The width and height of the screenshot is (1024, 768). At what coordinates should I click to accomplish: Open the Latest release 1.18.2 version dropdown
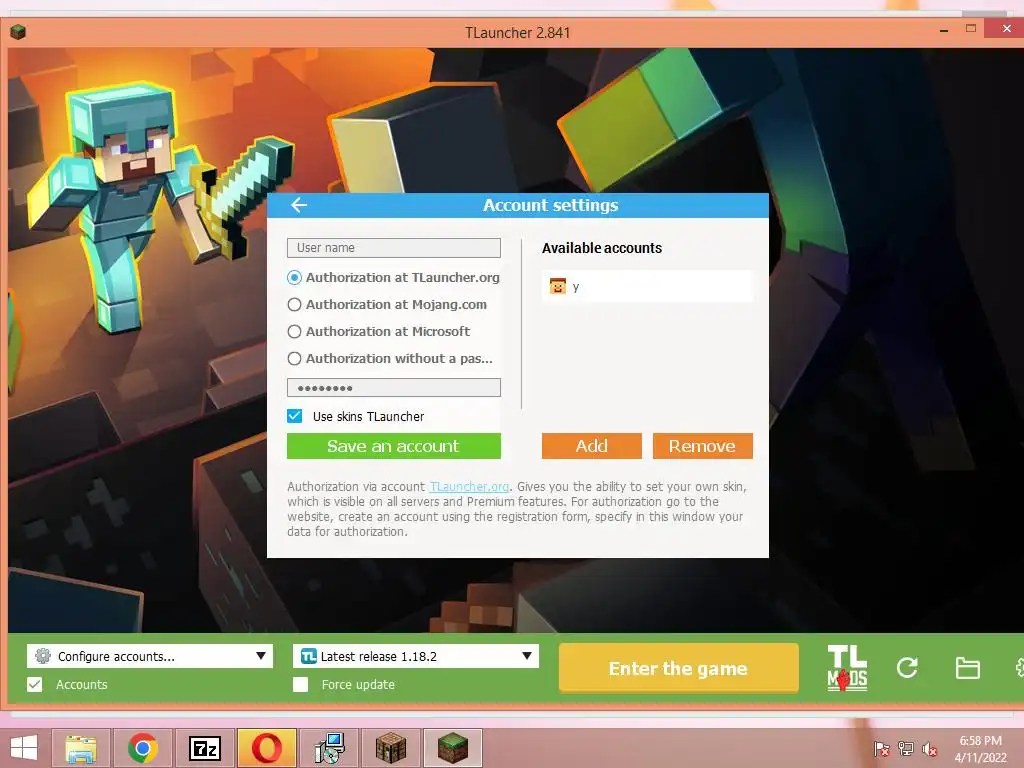(416, 656)
